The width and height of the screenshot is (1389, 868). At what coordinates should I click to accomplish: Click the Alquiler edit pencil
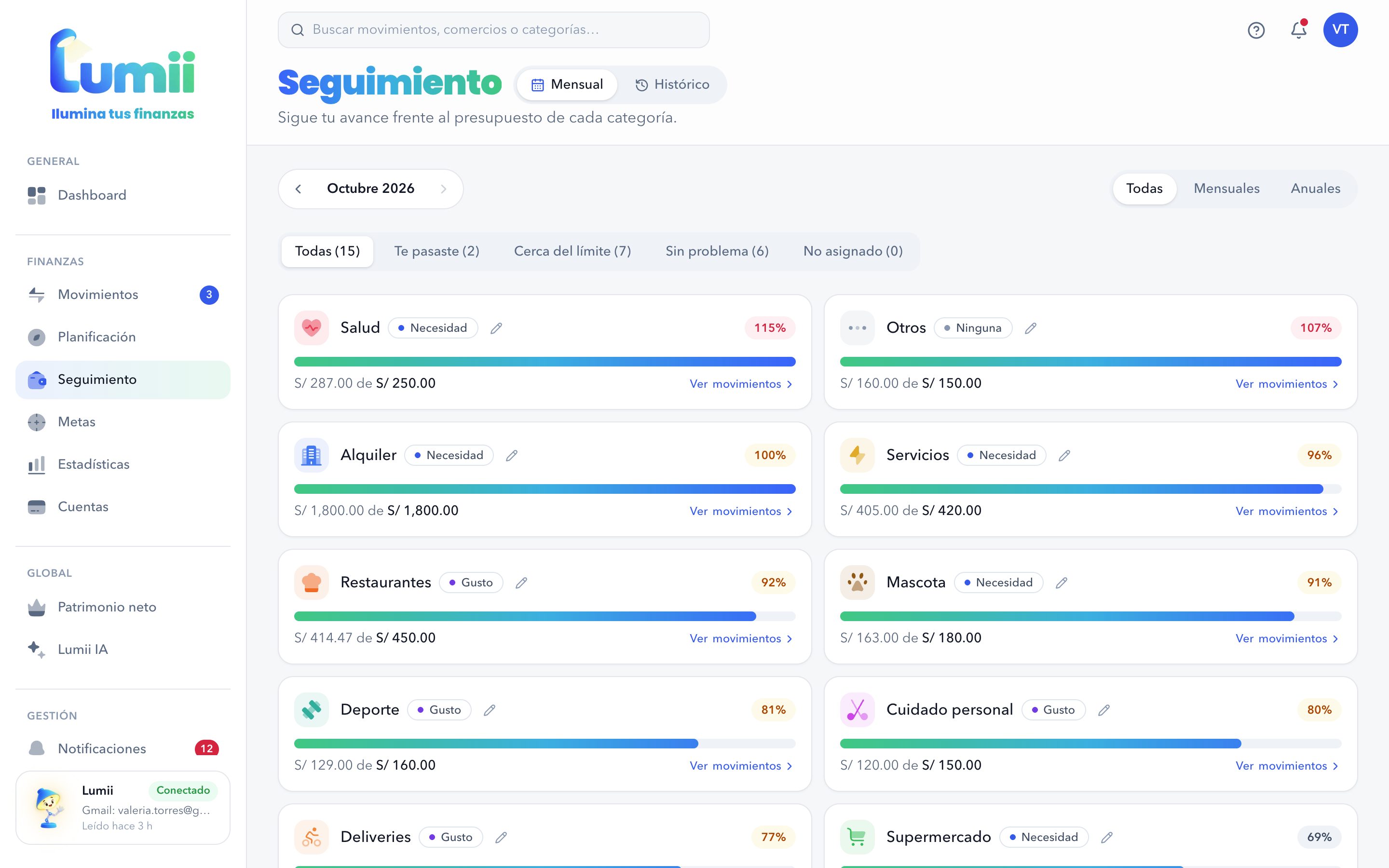click(x=512, y=455)
